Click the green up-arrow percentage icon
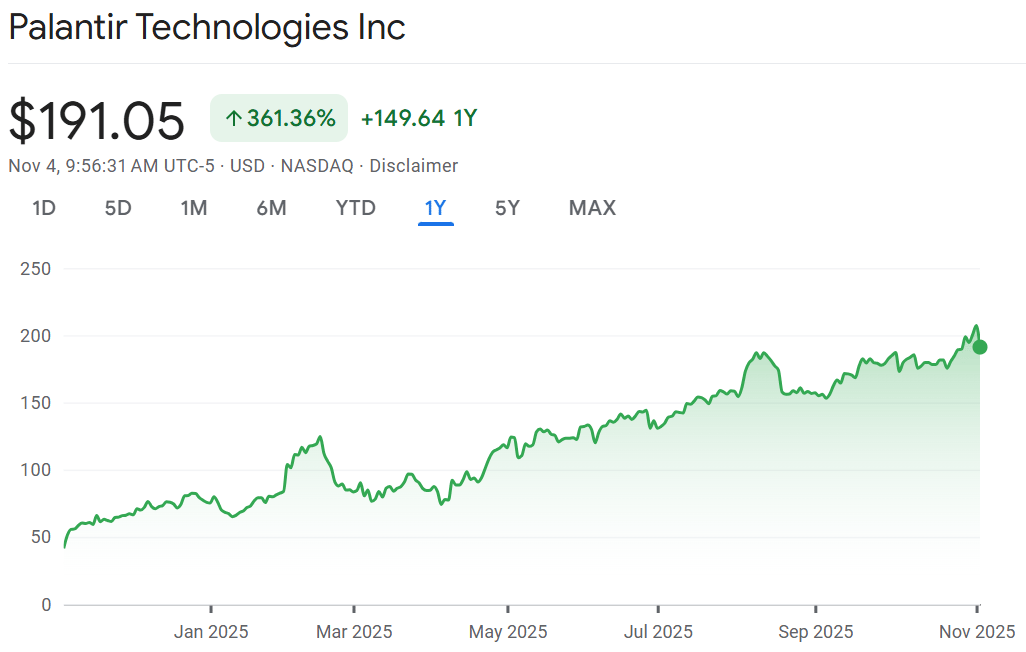 [234, 118]
